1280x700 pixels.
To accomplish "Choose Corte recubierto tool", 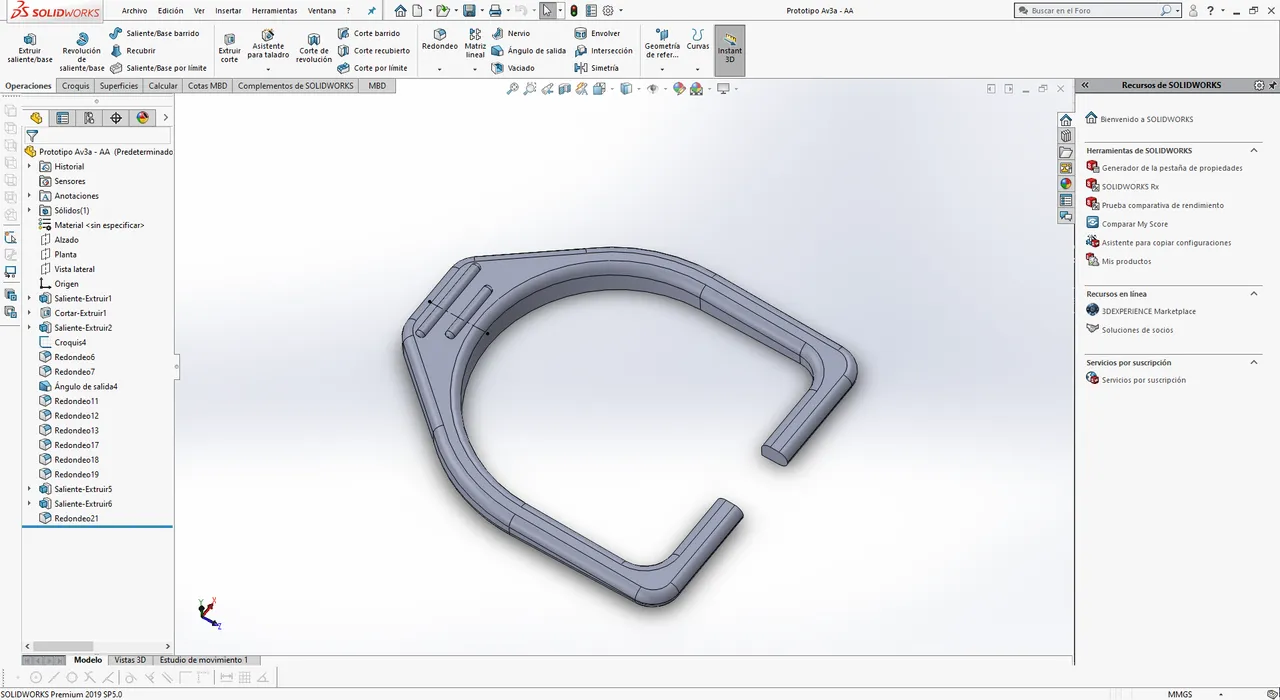I will 374,50.
